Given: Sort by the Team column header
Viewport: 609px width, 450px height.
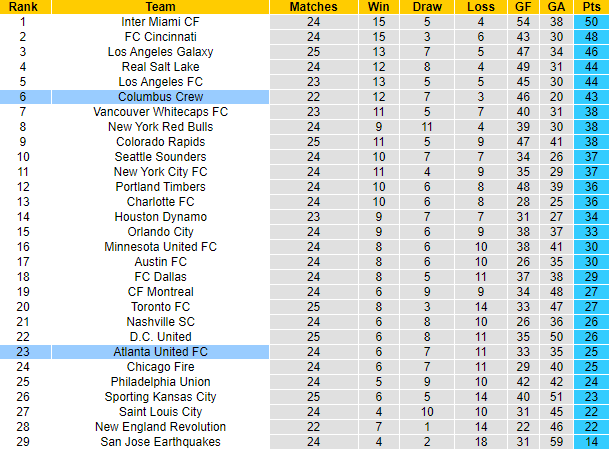Looking at the screenshot, I should [x=160, y=6].
